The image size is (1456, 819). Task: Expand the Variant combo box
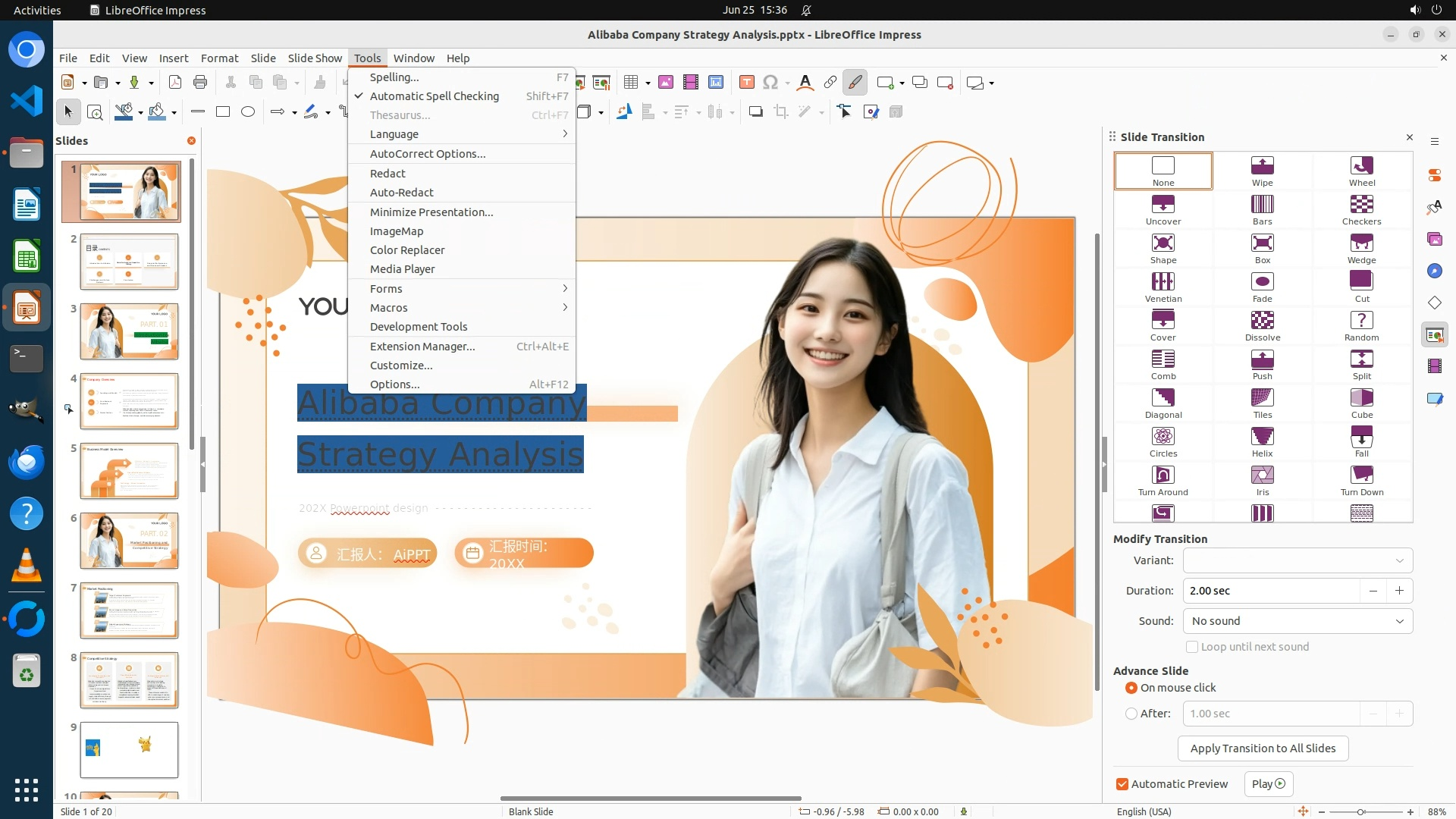(1297, 560)
